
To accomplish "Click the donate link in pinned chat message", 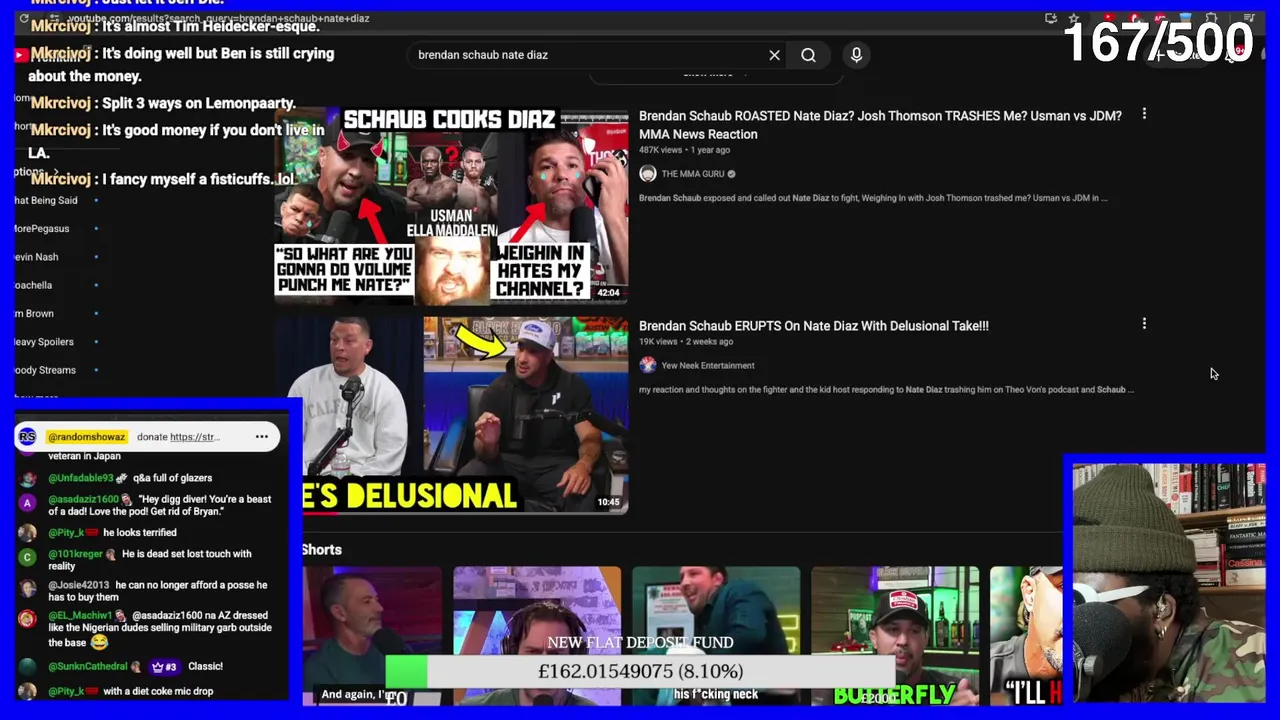I will coord(194,437).
